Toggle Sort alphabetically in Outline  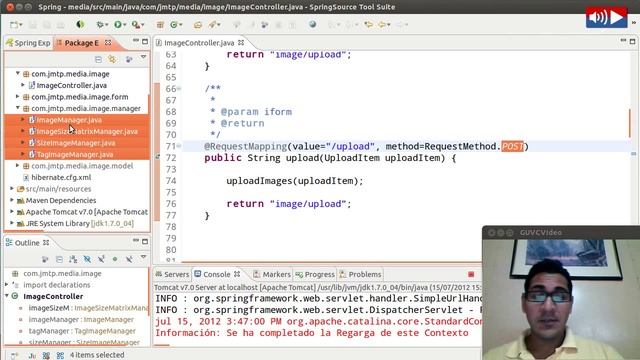click(x=73, y=259)
